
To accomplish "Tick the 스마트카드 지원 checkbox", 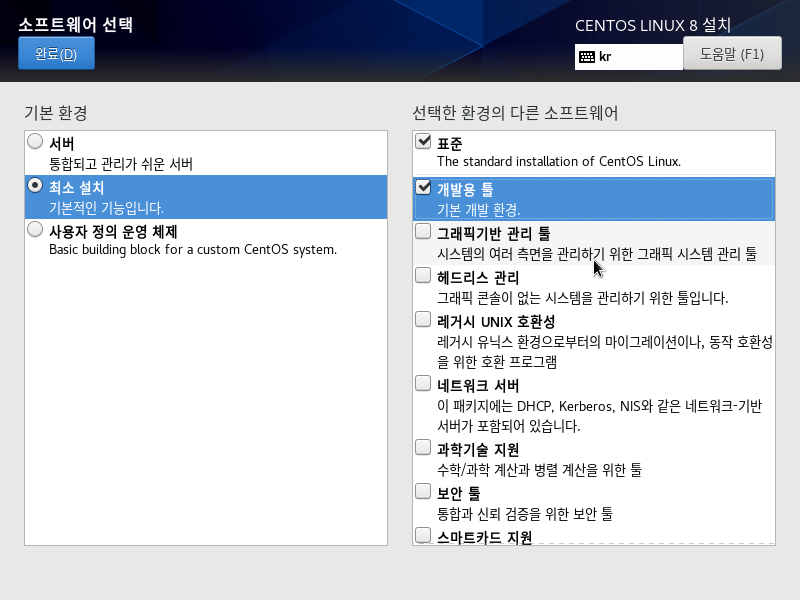I will click(423, 535).
